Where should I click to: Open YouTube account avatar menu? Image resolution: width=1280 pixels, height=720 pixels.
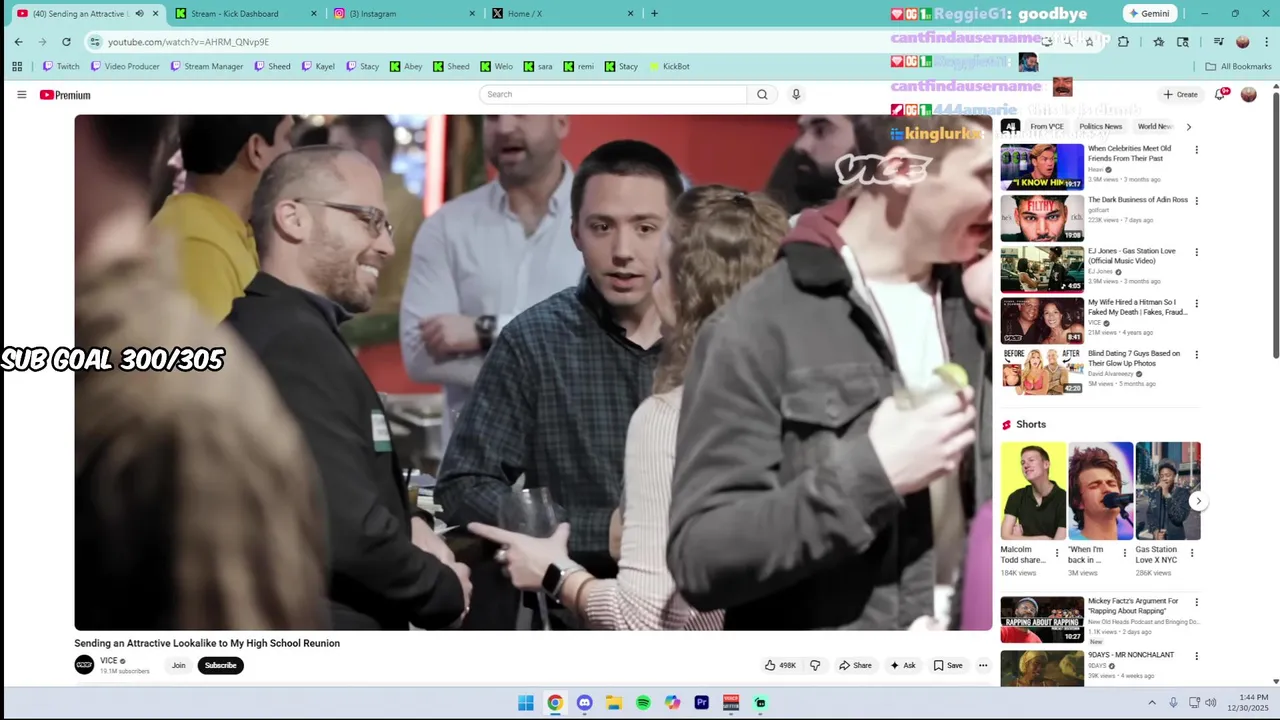pyautogui.click(x=1248, y=94)
